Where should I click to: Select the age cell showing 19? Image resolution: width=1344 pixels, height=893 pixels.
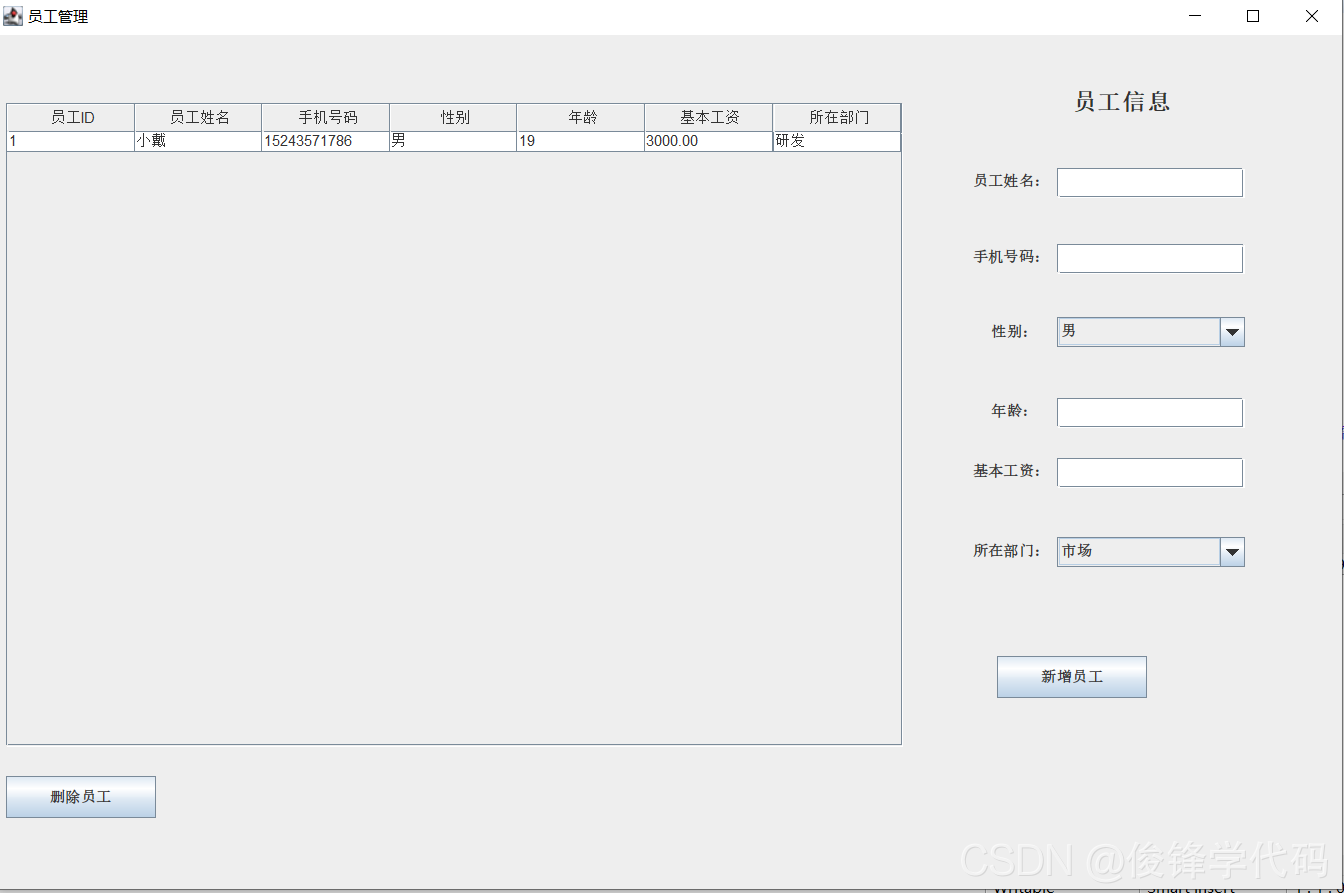tap(581, 141)
